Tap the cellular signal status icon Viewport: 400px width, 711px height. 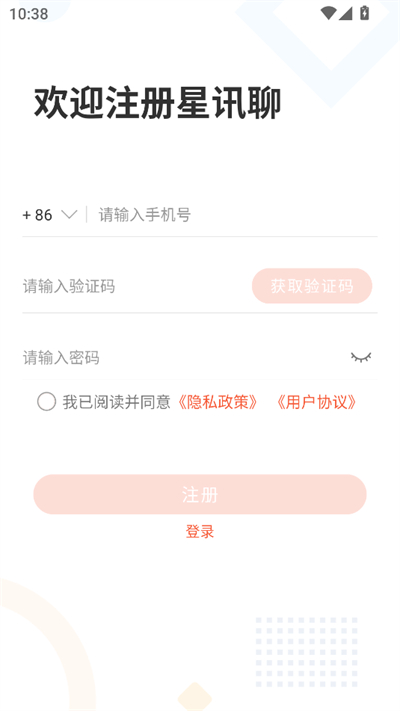point(345,13)
